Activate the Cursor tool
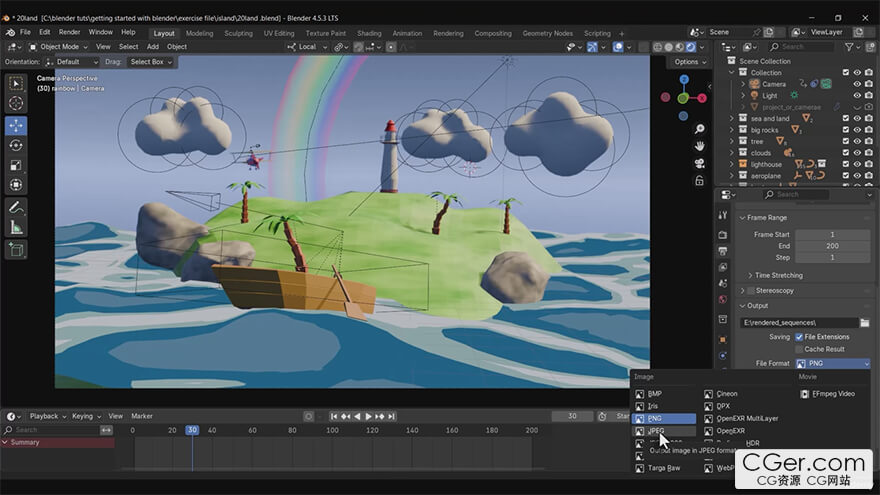The image size is (880, 495). coord(16,104)
